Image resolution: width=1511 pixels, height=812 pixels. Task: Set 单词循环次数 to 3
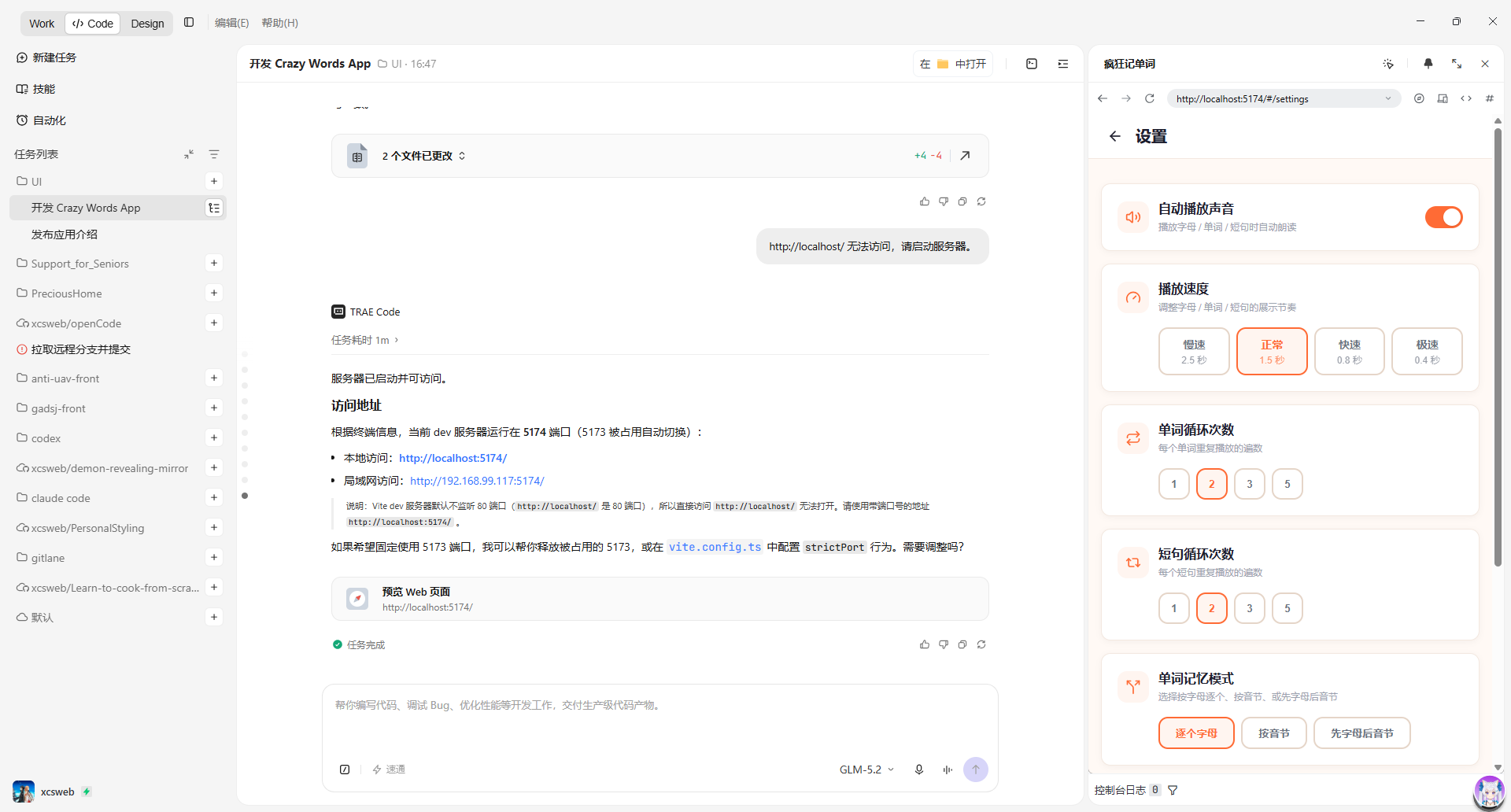point(1250,484)
